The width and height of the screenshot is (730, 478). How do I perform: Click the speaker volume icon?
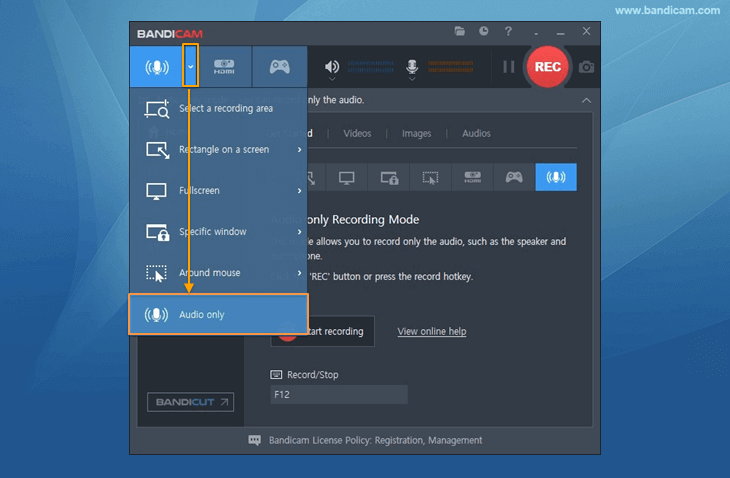pyautogui.click(x=331, y=67)
